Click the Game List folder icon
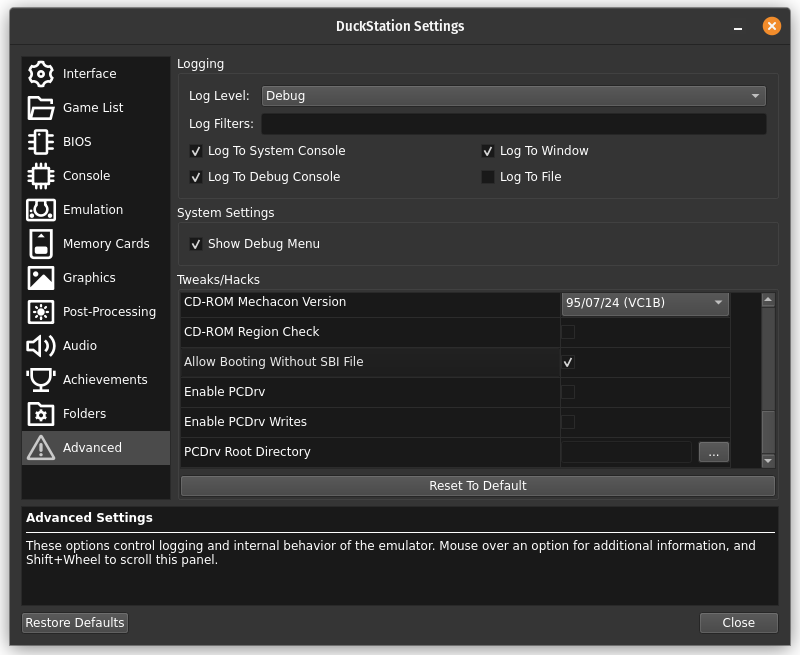The image size is (800, 655). [x=41, y=108]
